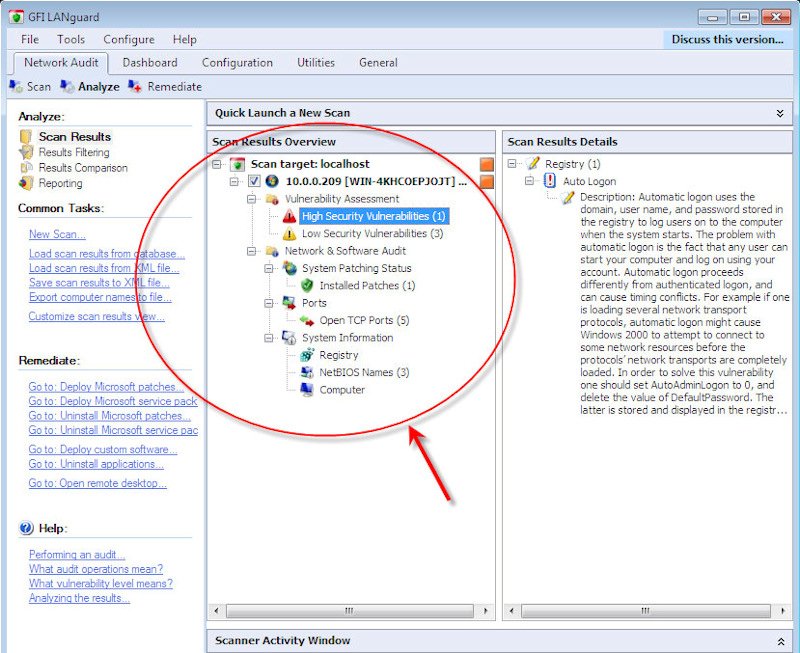
Task: Click the Results Filtering icon
Action: coord(26,152)
